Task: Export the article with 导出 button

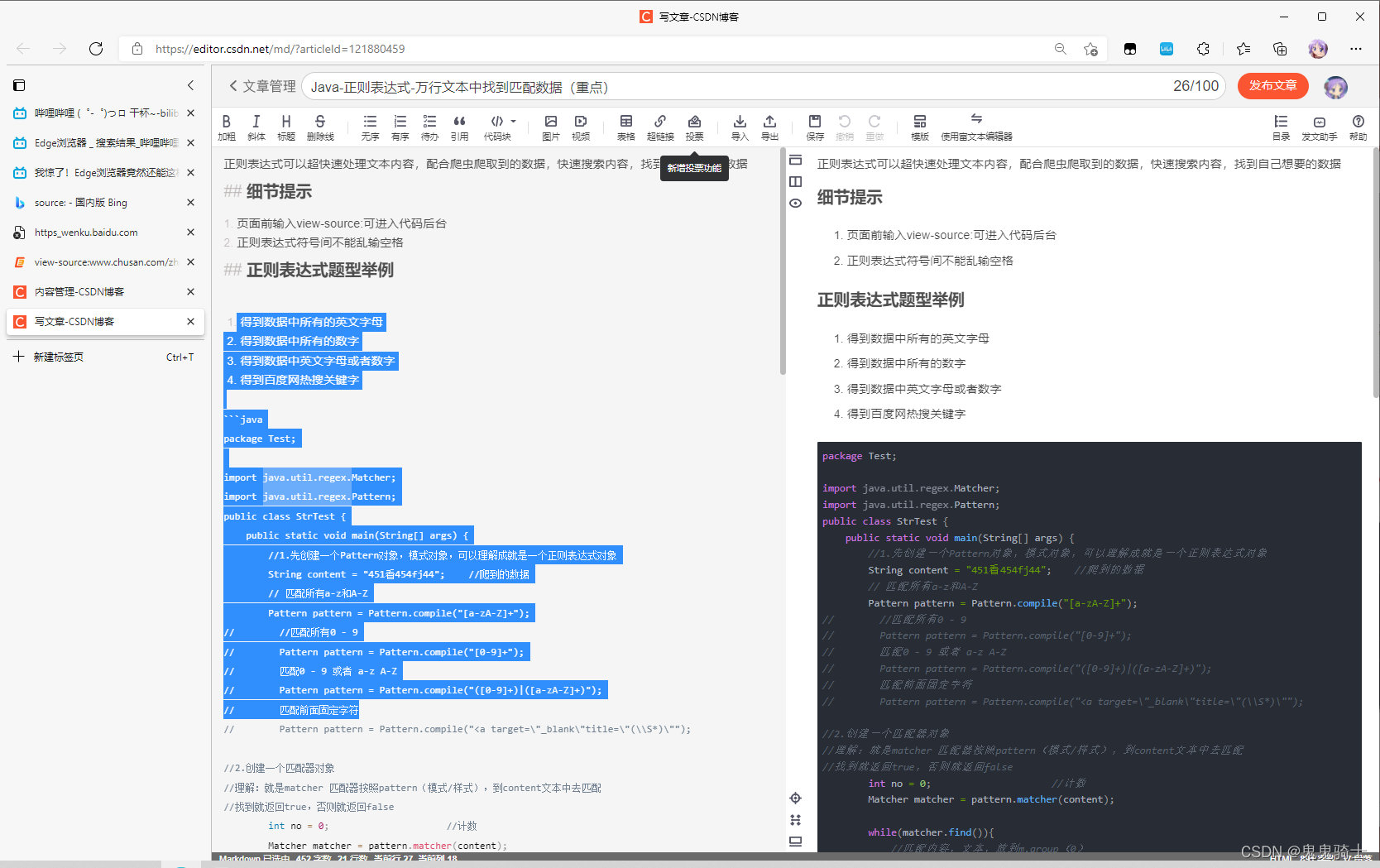Action: pyautogui.click(x=770, y=127)
